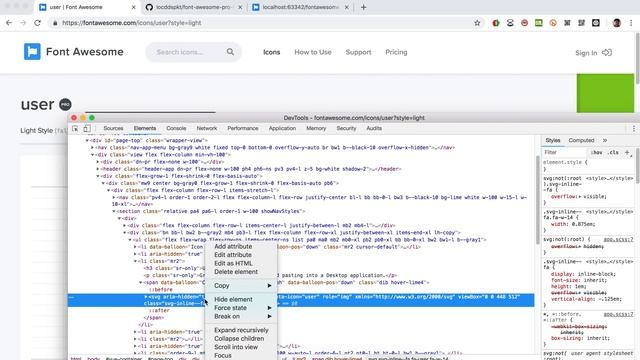Image resolution: width=640 pixels, height=360 pixels.
Task: Open Pricing nav link
Action: coord(396,52)
